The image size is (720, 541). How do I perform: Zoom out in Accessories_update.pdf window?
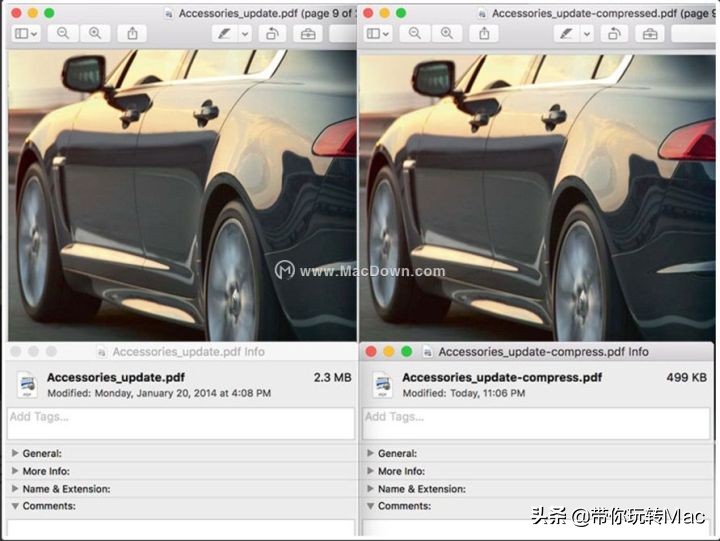(x=63, y=34)
